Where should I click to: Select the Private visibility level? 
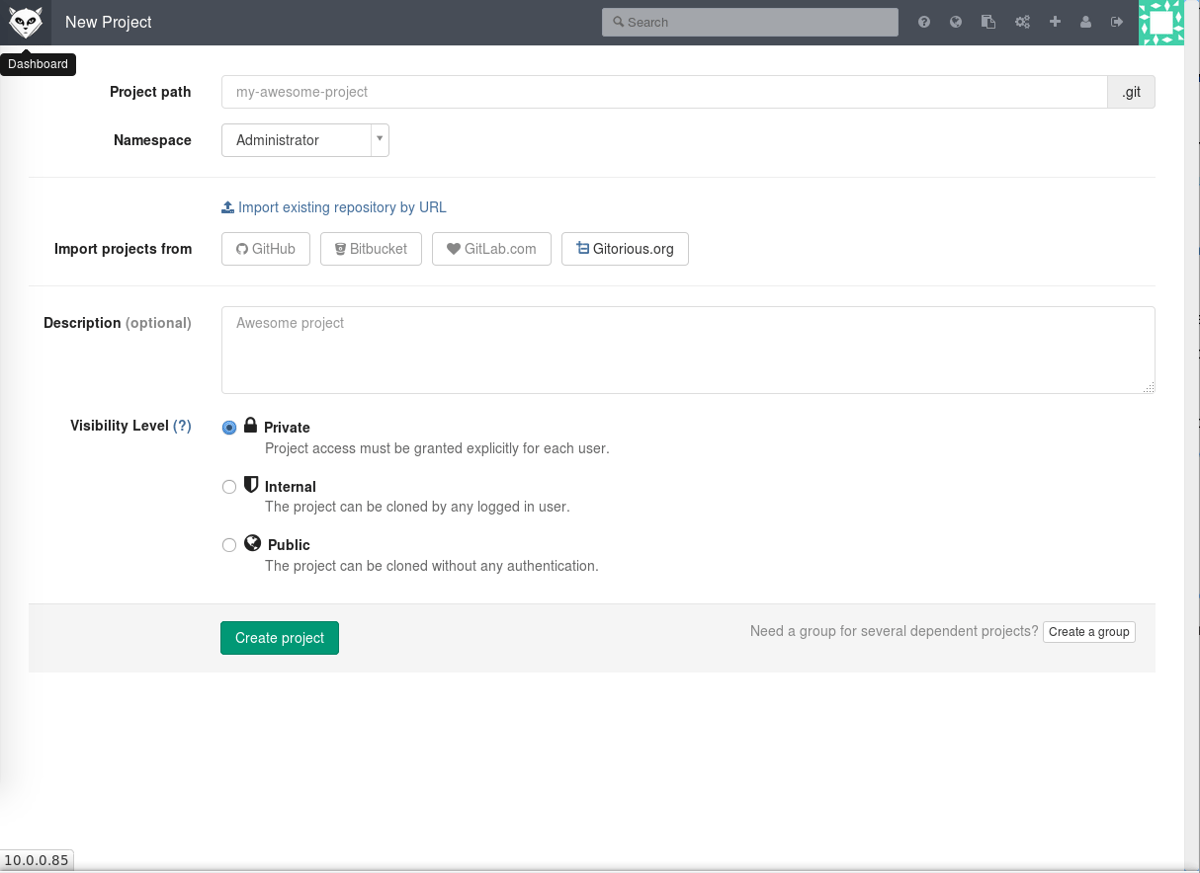pyautogui.click(x=229, y=427)
